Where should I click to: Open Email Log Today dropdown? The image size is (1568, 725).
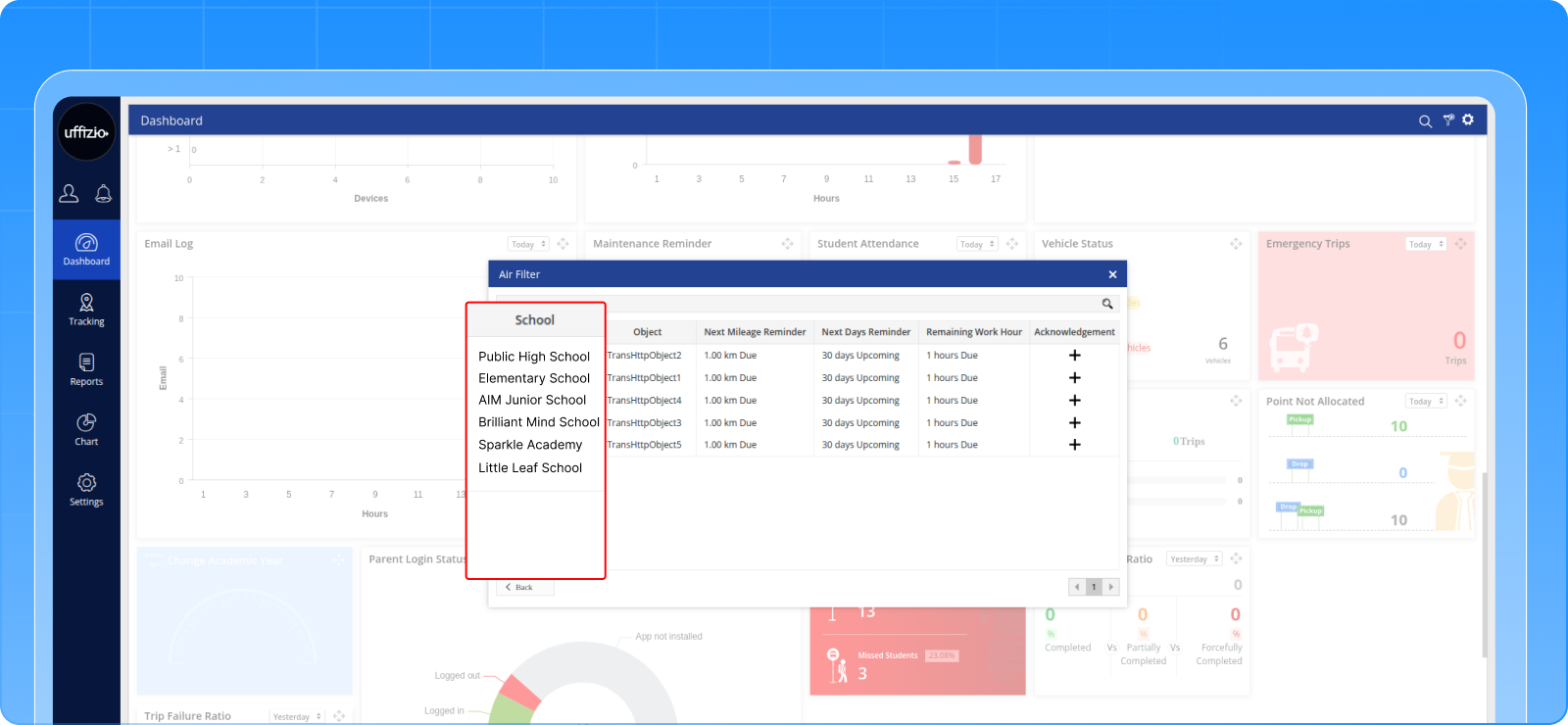click(x=528, y=244)
